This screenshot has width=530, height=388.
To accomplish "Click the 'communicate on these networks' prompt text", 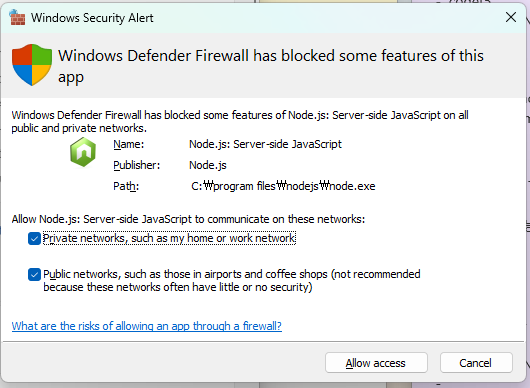I will pos(188,219).
